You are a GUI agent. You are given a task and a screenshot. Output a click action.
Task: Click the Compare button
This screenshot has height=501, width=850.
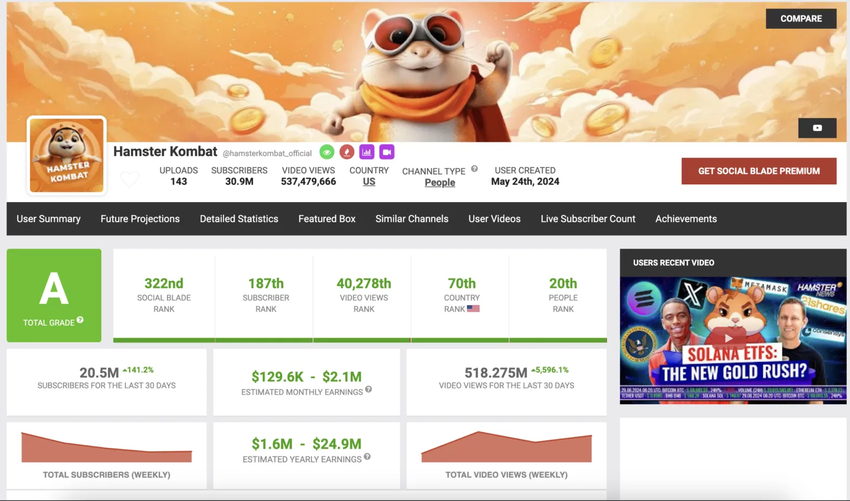click(x=801, y=18)
